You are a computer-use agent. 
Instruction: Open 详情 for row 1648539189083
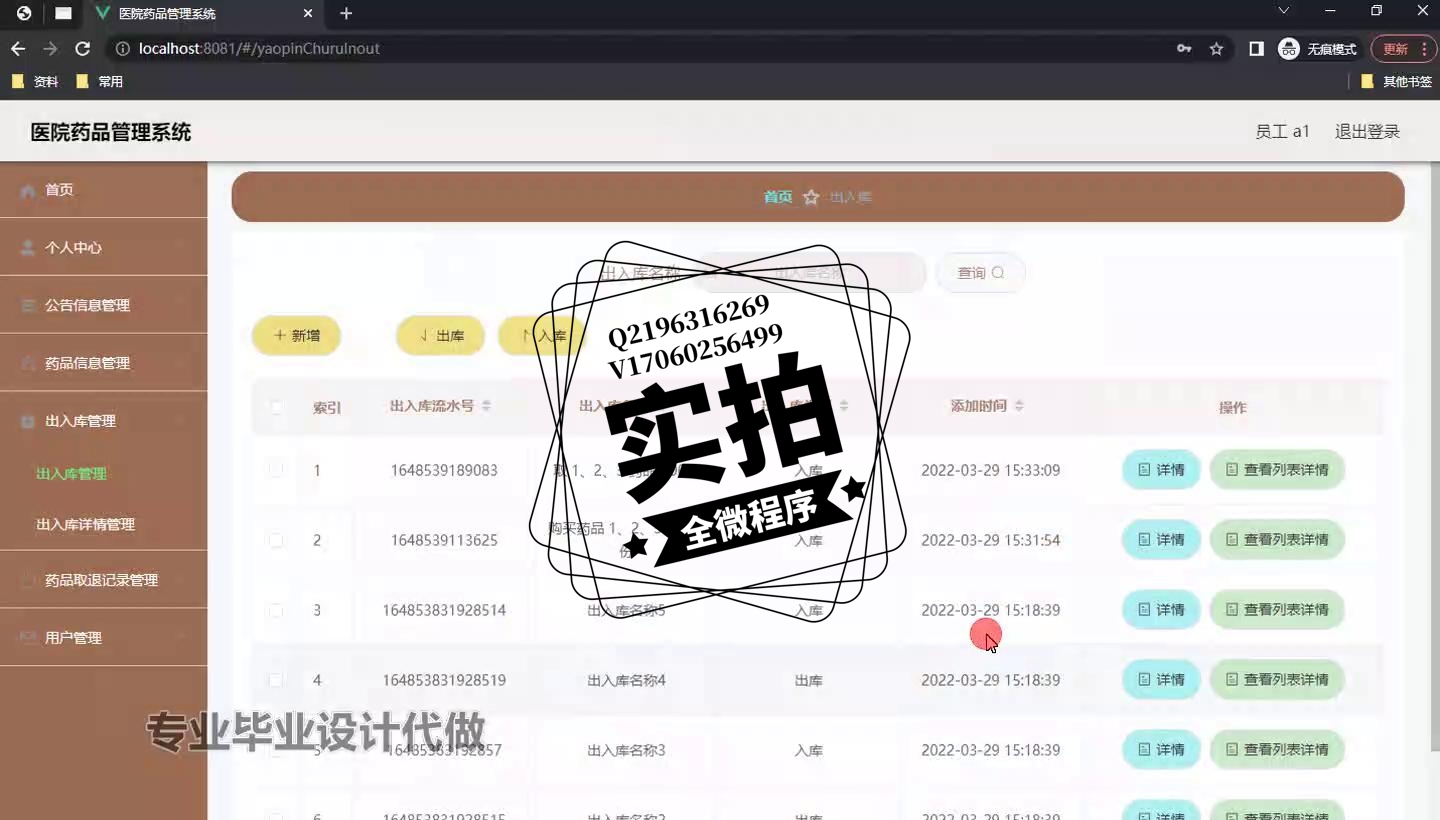(x=1161, y=470)
